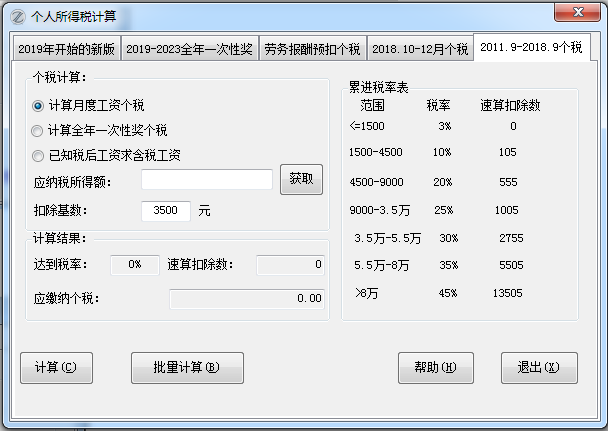
Task: Go to the 2018.10-12月个税 tab
Action: tap(419, 49)
